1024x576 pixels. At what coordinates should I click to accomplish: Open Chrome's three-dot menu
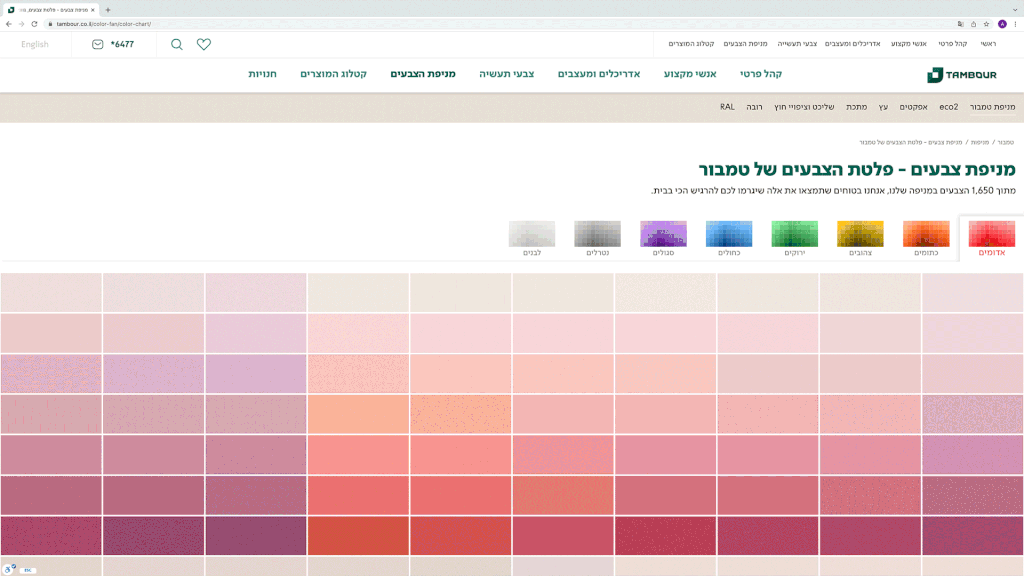coord(1015,23)
